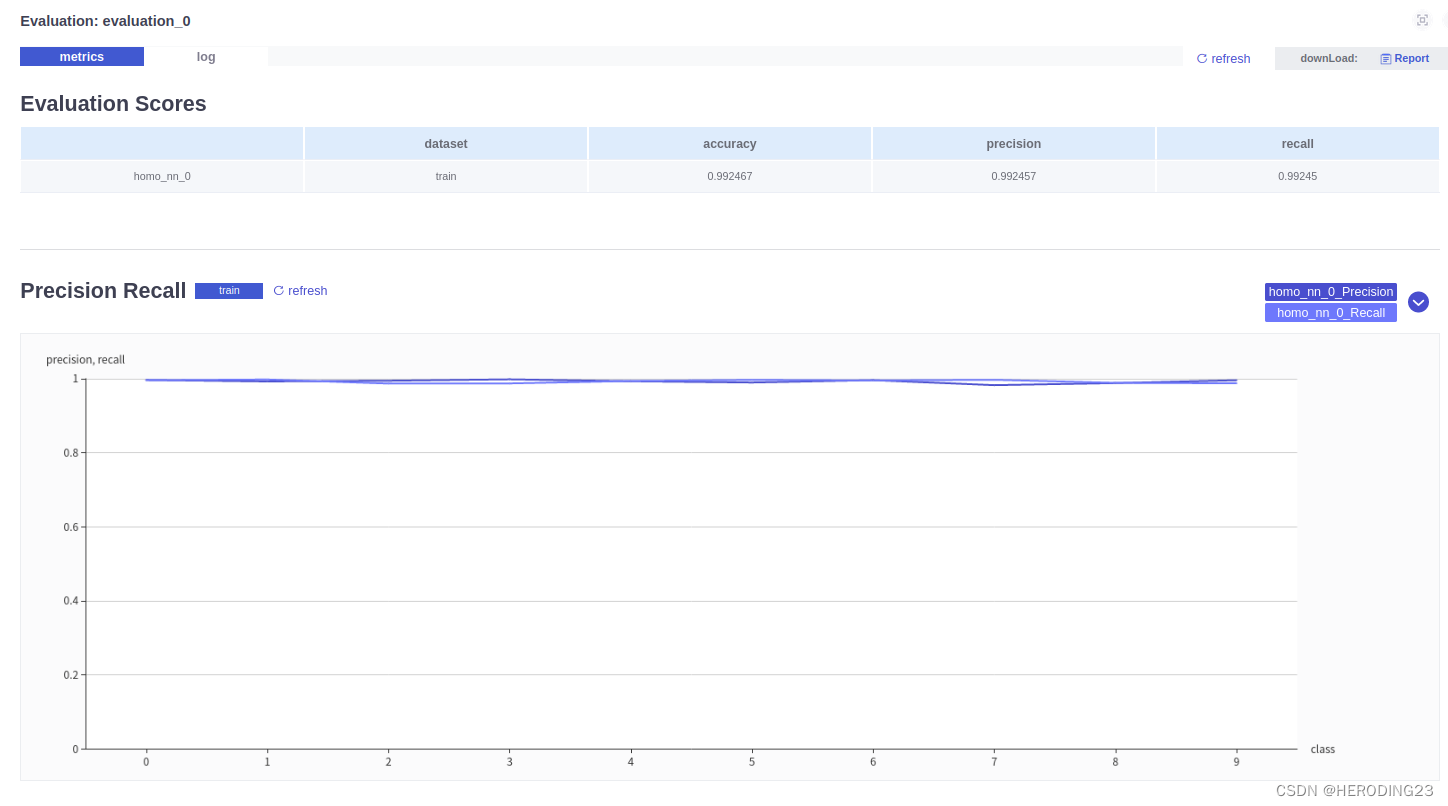Click the 'Evaluation: evaluation_0' title
The width and height of the screenshot is (1448, 806).
105,21
